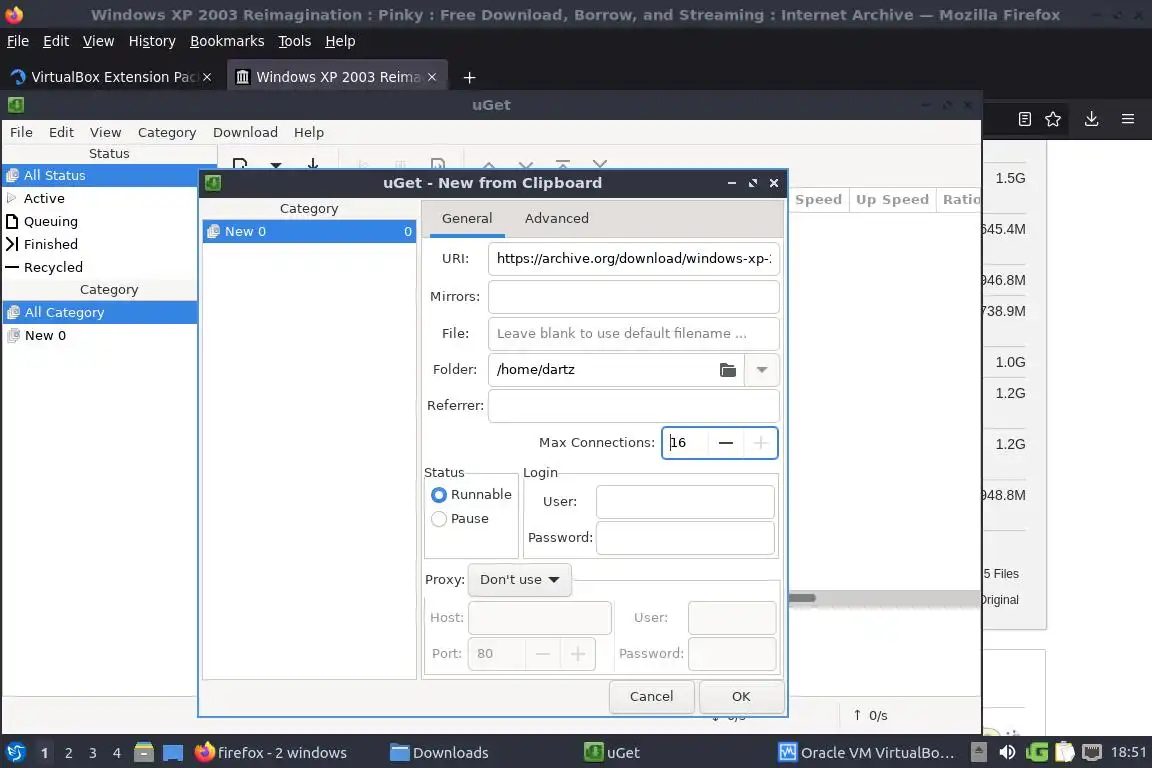Image resolution: width=1152 pixels, height=768 pixels.
Task: Open uGet Download menu
Action: point(245,132)
